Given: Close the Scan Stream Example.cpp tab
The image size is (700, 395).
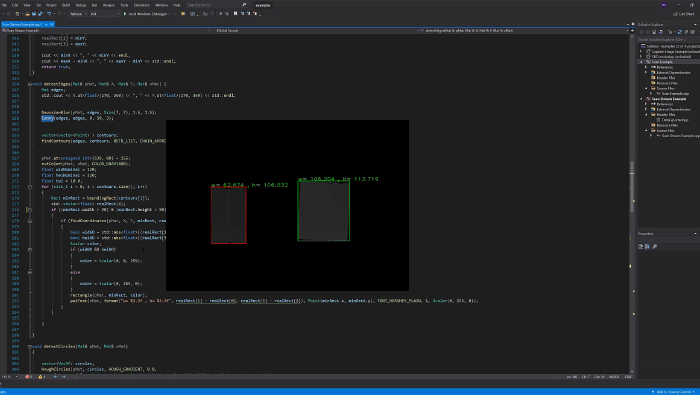Looking at the screenshot, I should (x=51, y=25).
